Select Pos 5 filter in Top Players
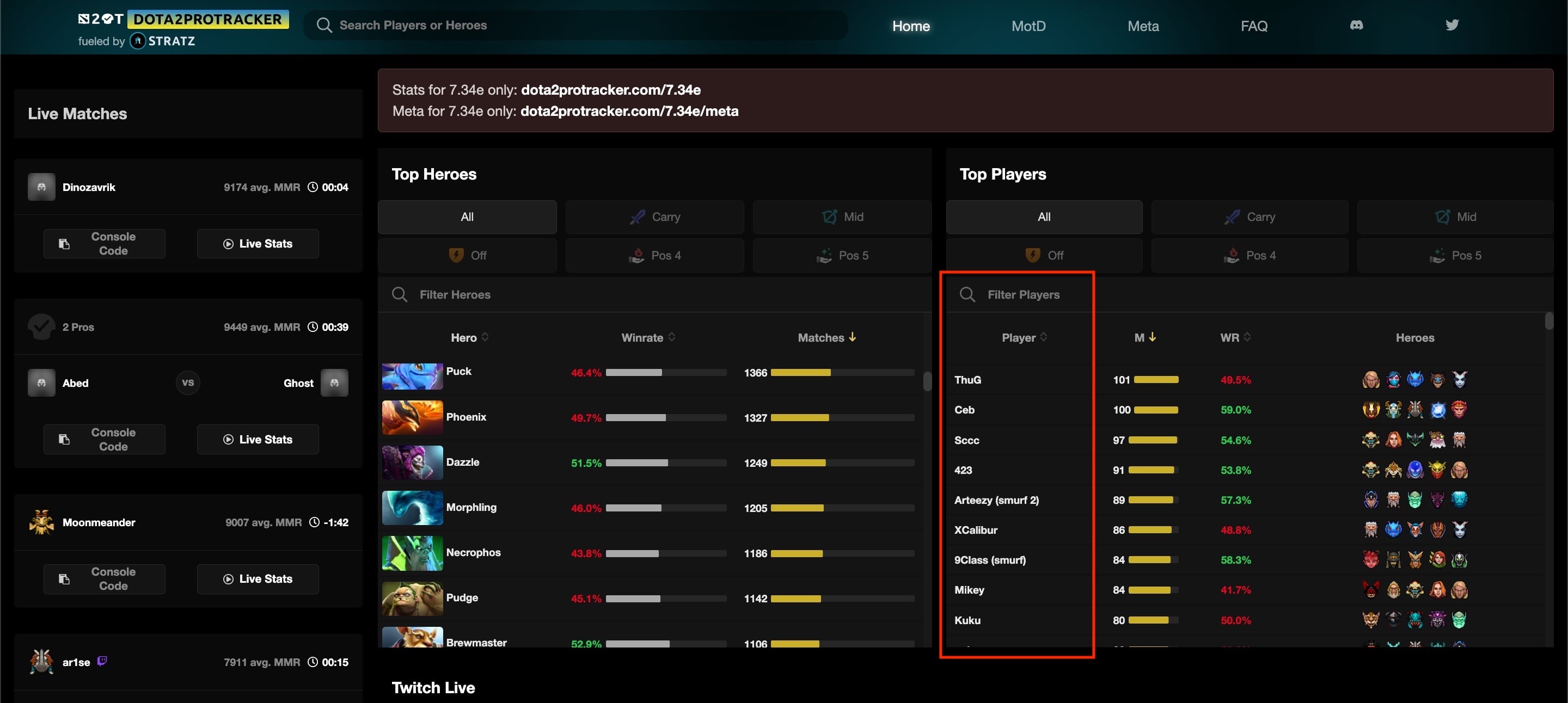 (x=1455, y=255)
